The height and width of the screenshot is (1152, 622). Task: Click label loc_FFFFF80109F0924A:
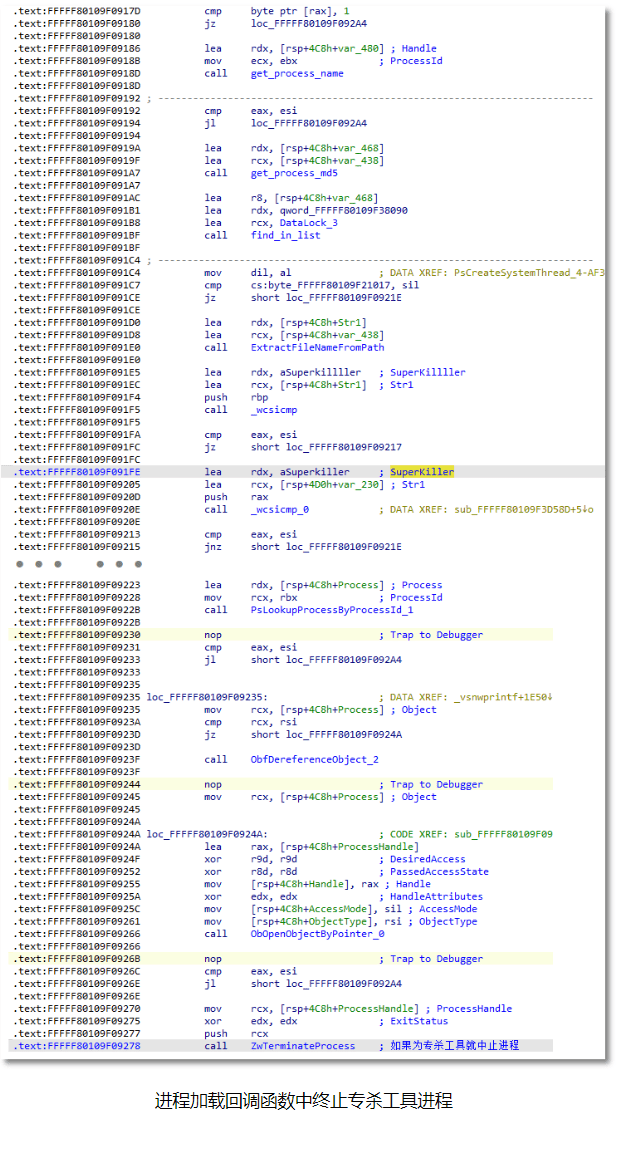[207, 835]
